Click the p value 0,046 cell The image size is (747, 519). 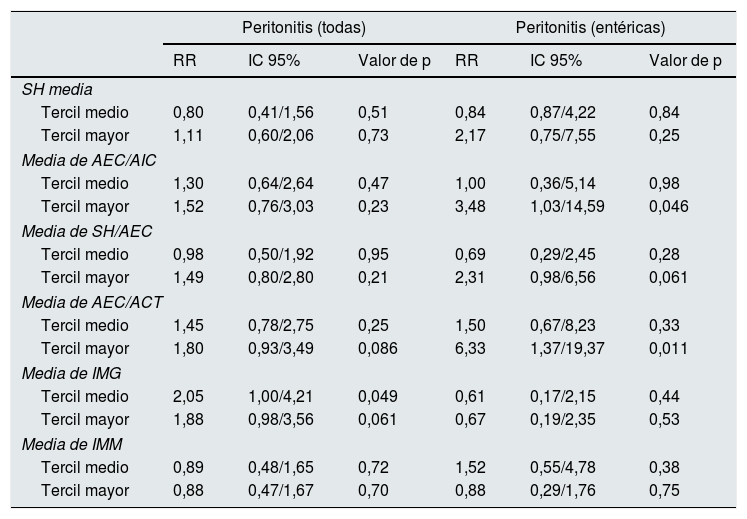(x=669, y=207)
